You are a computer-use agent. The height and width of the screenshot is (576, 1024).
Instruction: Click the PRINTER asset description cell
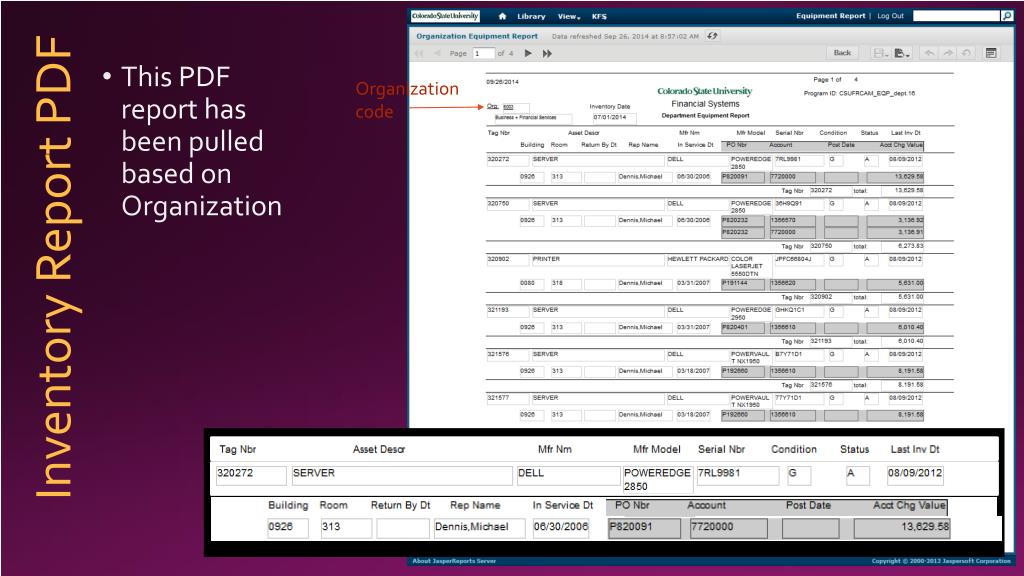point(598,259)
